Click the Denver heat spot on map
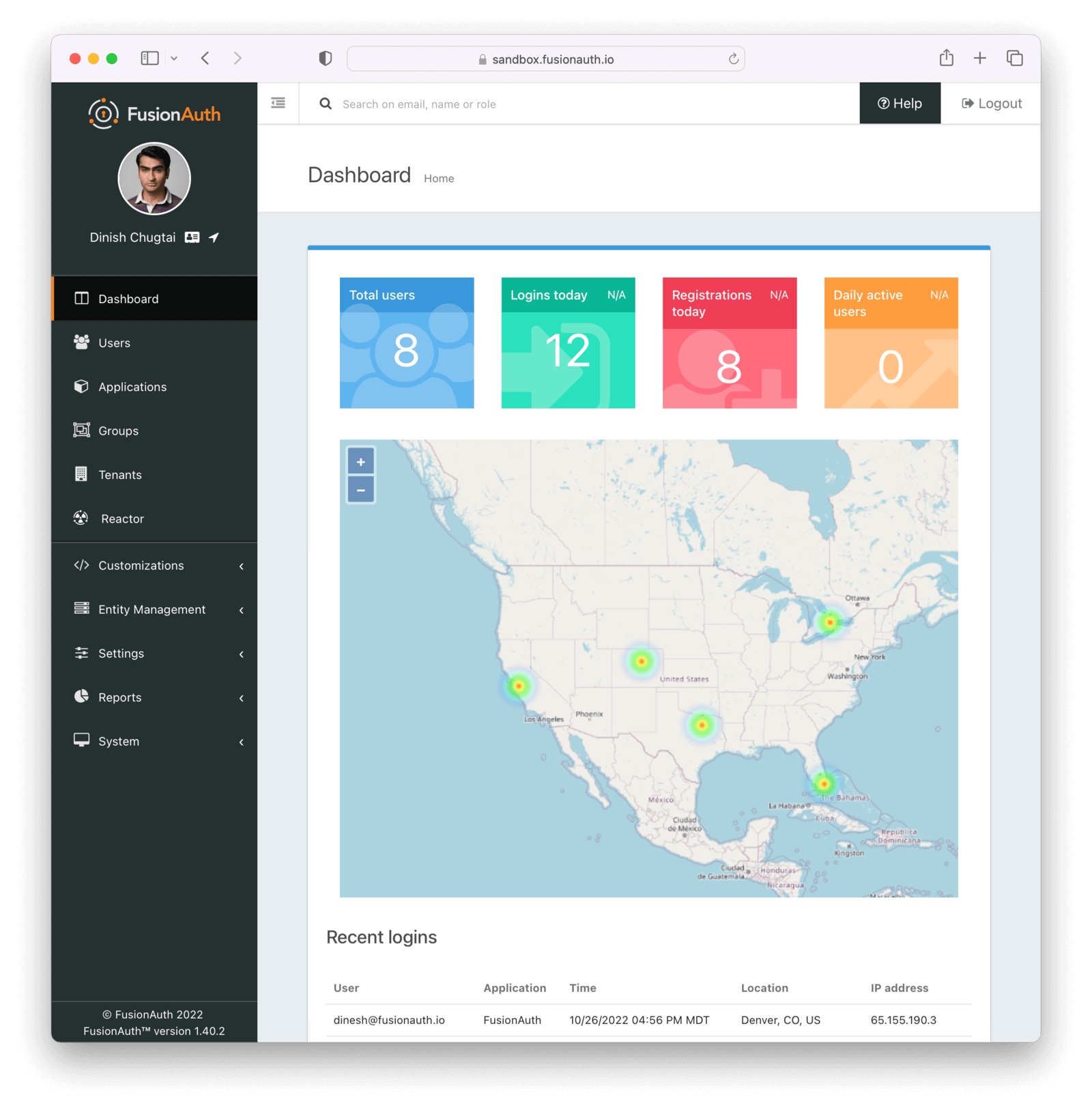1092x1110 pixels. pos(641,660)
